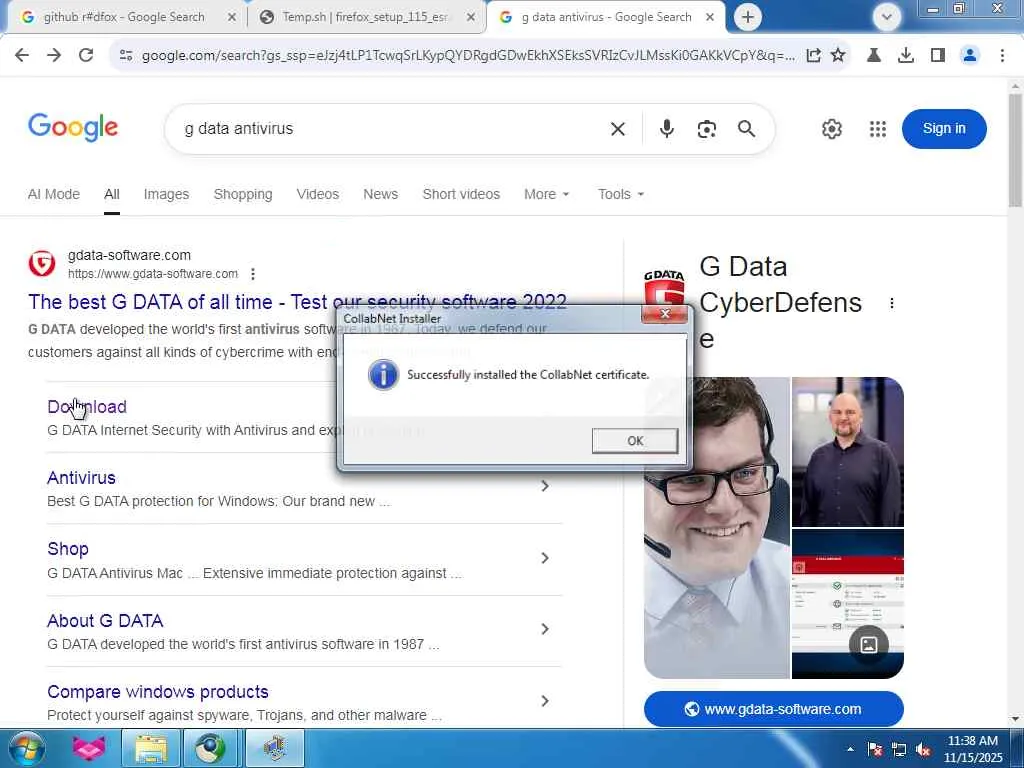Click the address bar URL

[x=468, y=56]
